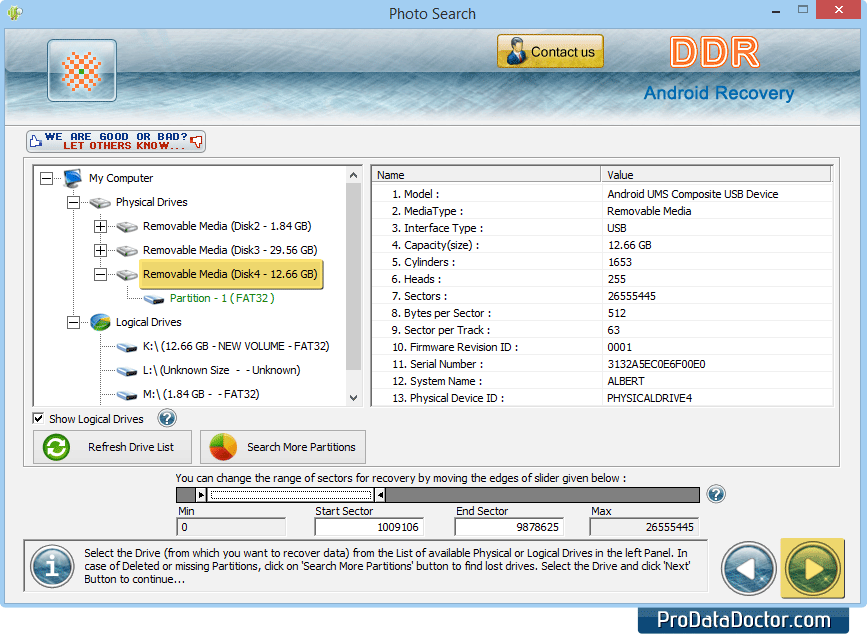Select Removable Media (Disk3 - 29.56 GB)
This screenshot has height=634, width=867.
point(230,250)
